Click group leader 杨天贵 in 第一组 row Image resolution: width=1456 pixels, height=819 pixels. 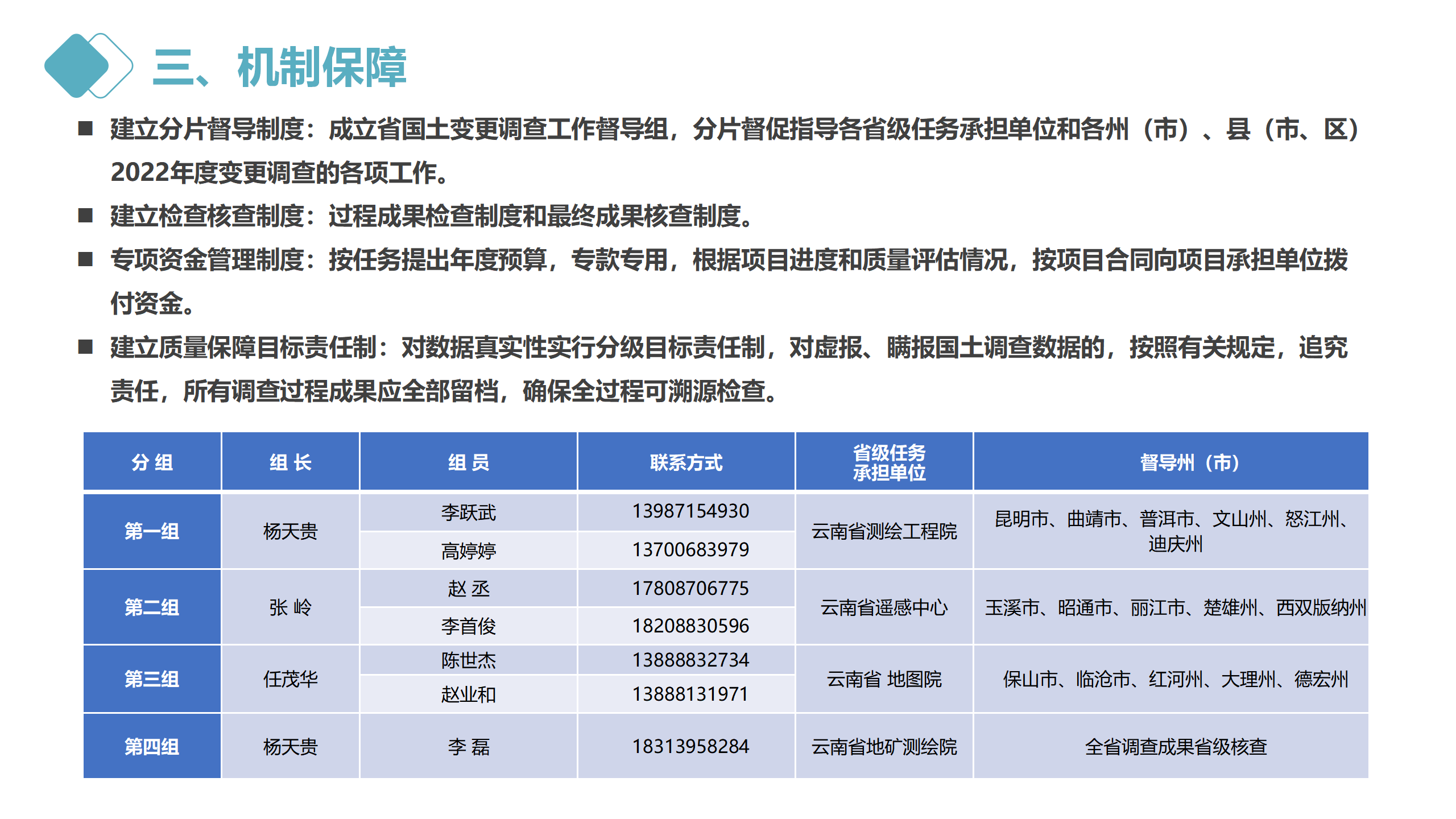290,531
